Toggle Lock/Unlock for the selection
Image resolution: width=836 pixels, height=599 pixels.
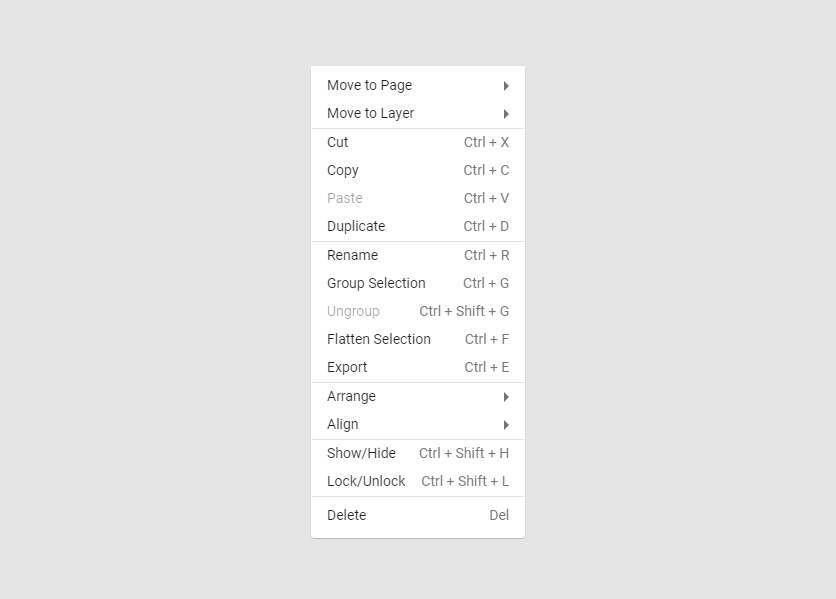(366, 481)
